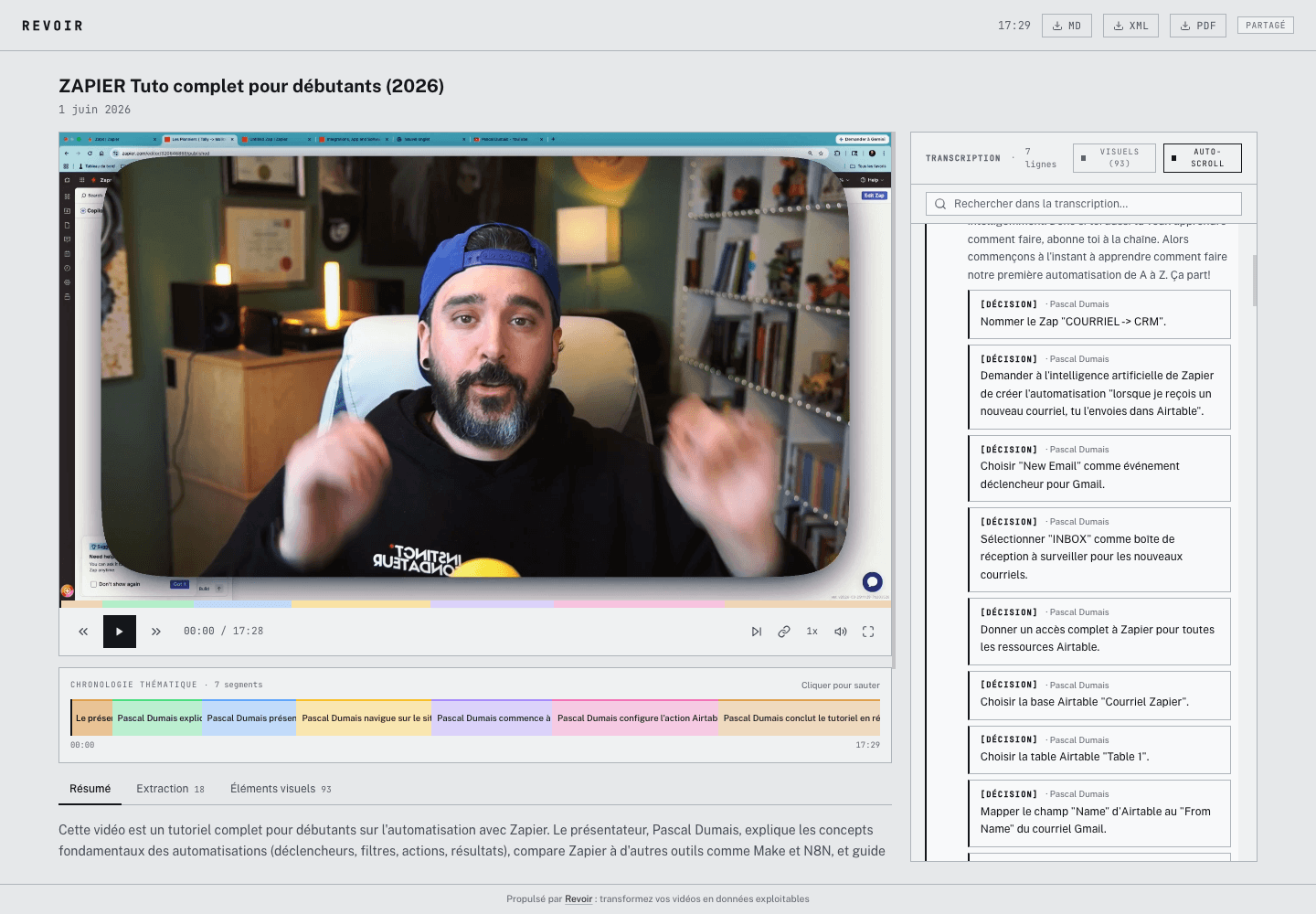The image size is (1316, 914).
Task: Select decision 'Mapper le champ "Name" d'Airtable'
Action: click(1098, 813)
